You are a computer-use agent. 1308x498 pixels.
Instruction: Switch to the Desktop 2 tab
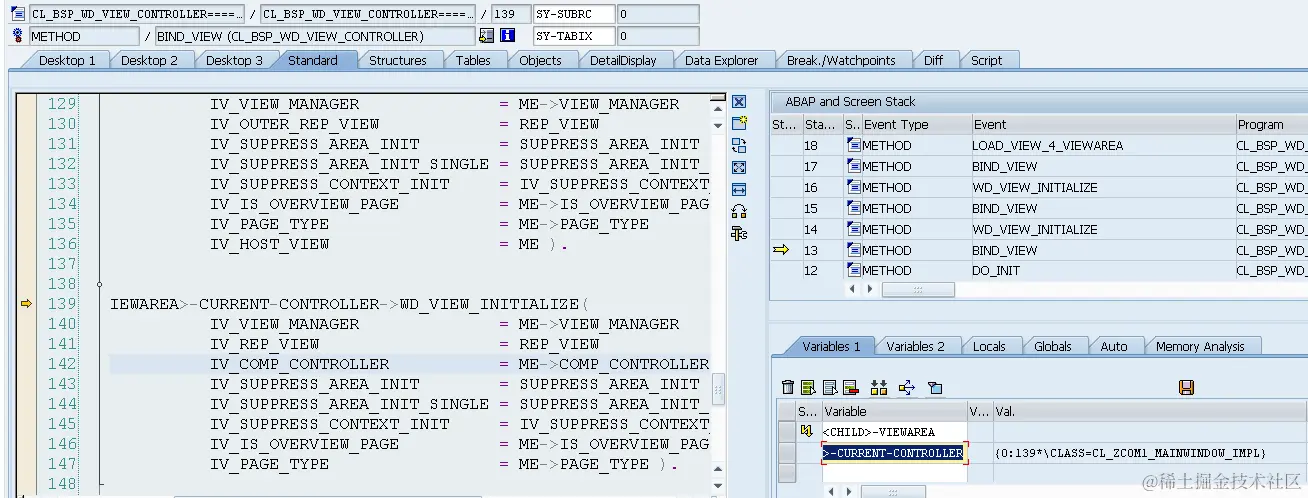tap(149, 60)
